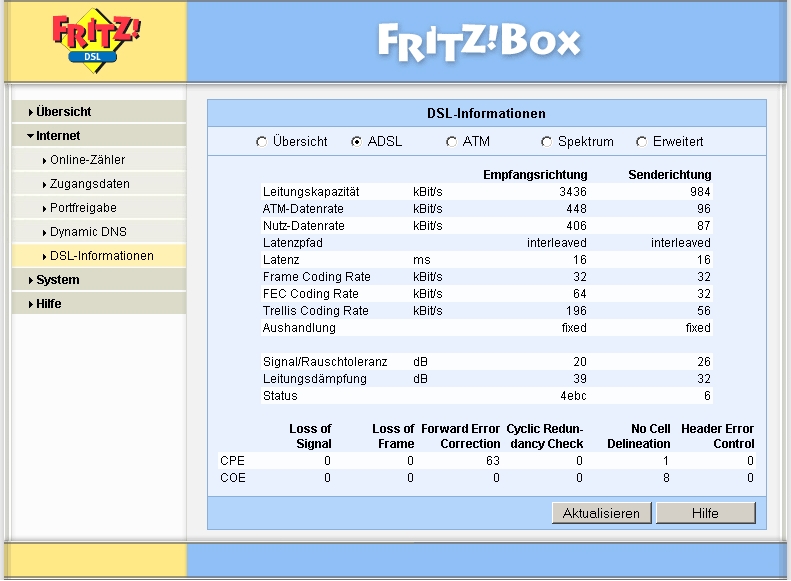Click the Aushandlung row label
The height and width of the screenshot is (581, 791).
point(299,328)
